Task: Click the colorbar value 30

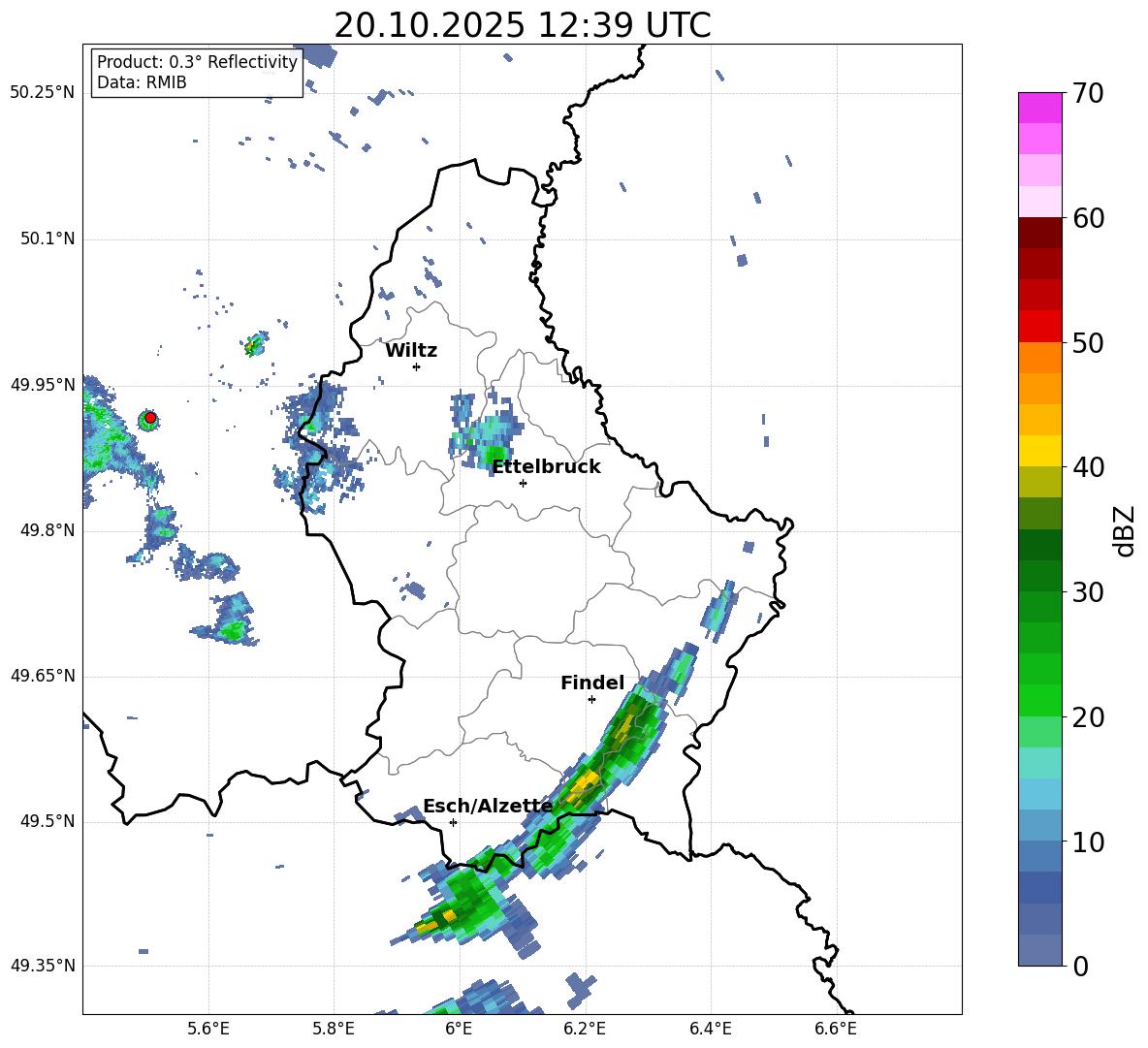Action: [1088, 592]
